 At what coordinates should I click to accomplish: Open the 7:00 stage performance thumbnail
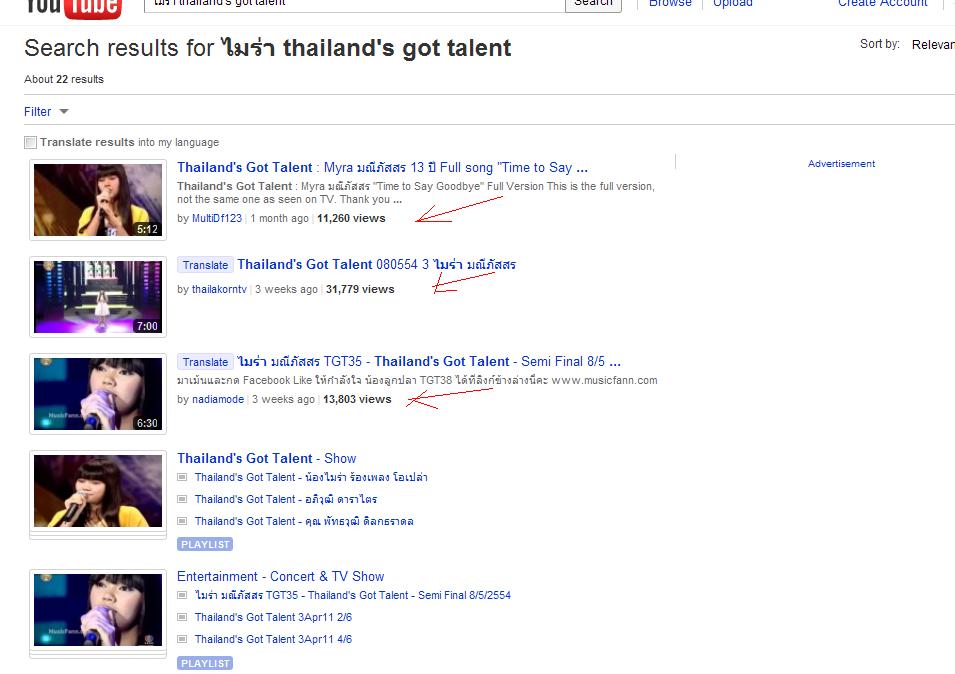pyautogui.click(x=98, y=297)
